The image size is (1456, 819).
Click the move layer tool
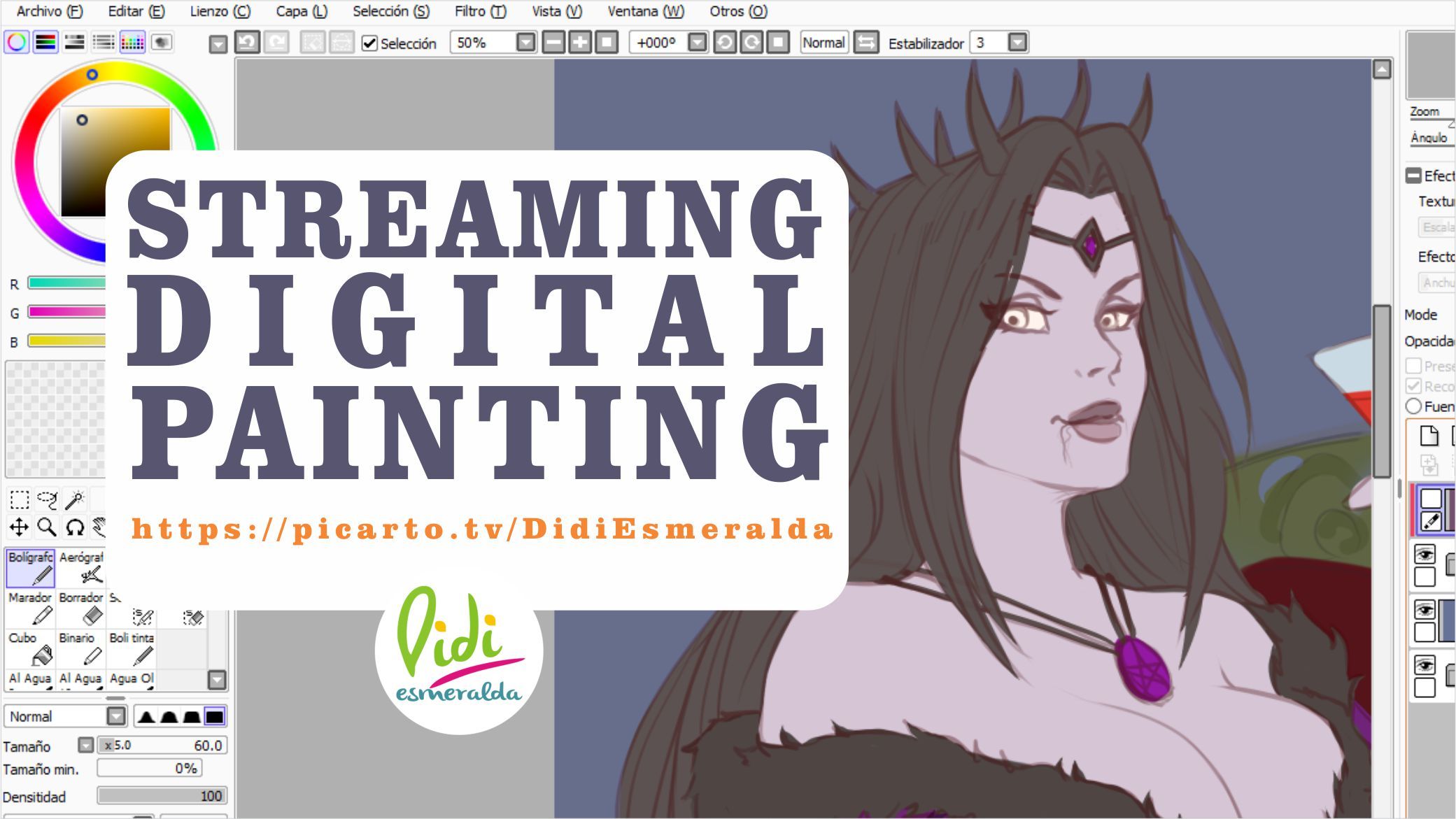(x=19, y=527)
